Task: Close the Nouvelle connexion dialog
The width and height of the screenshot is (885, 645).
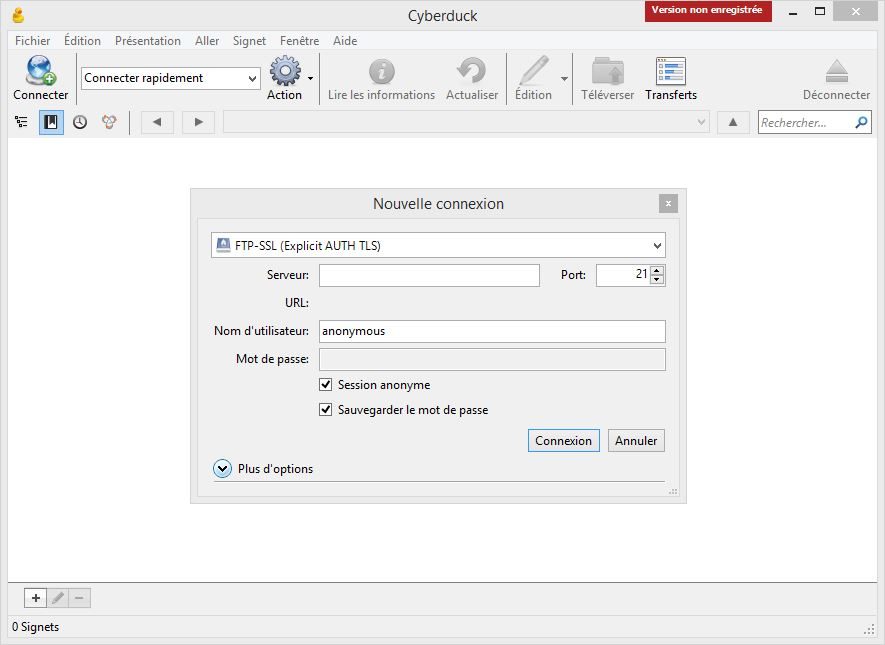Action: pyautogui.click(x=668, y=204)
